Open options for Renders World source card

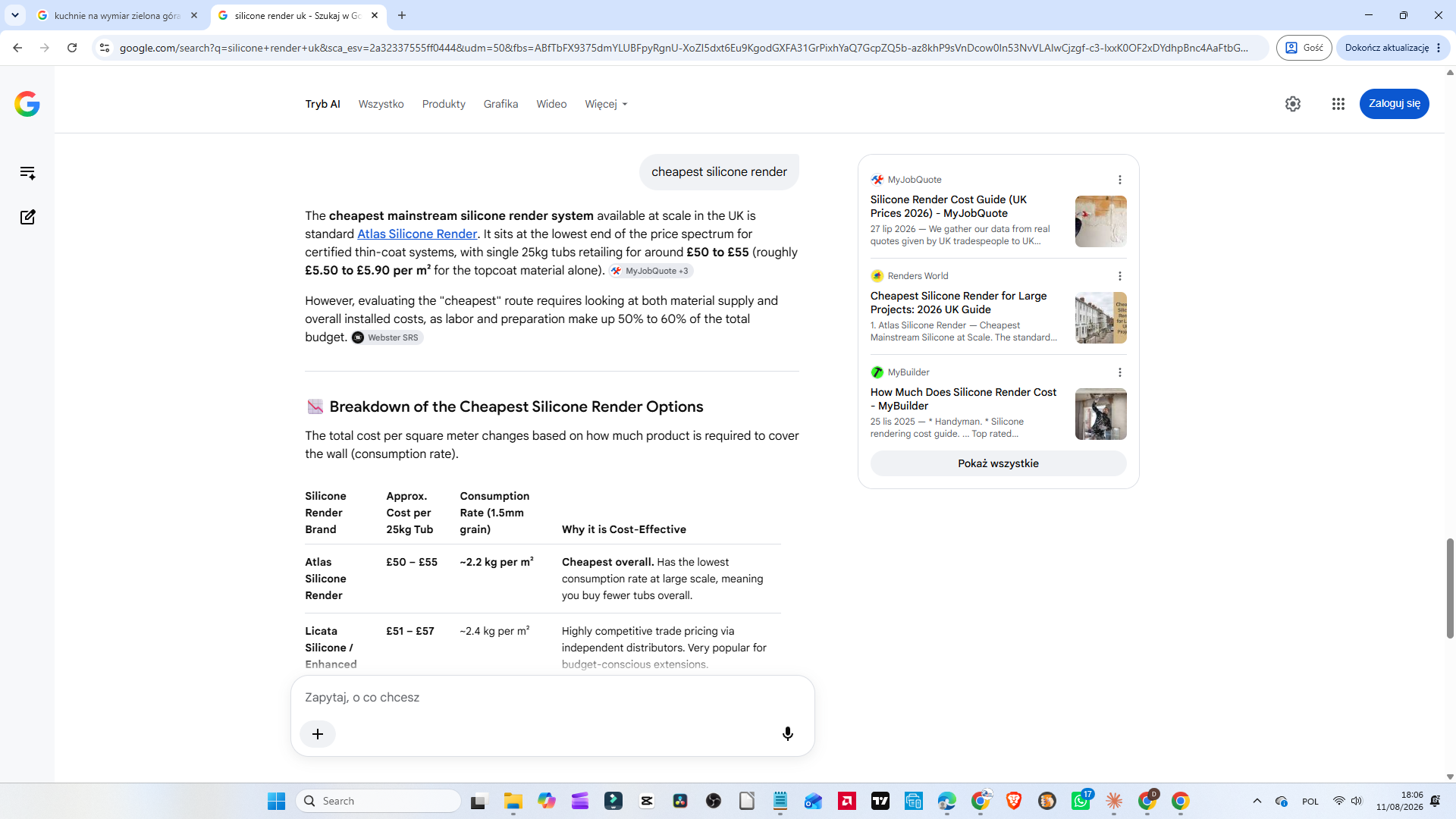point(1120,276)
